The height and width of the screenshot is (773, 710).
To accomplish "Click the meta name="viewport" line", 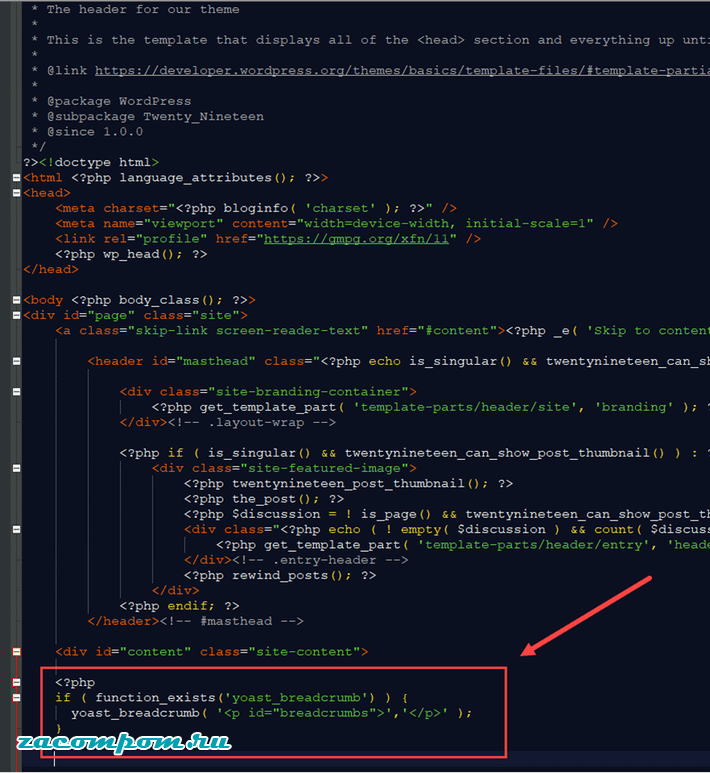I will [x=336, y=223].
